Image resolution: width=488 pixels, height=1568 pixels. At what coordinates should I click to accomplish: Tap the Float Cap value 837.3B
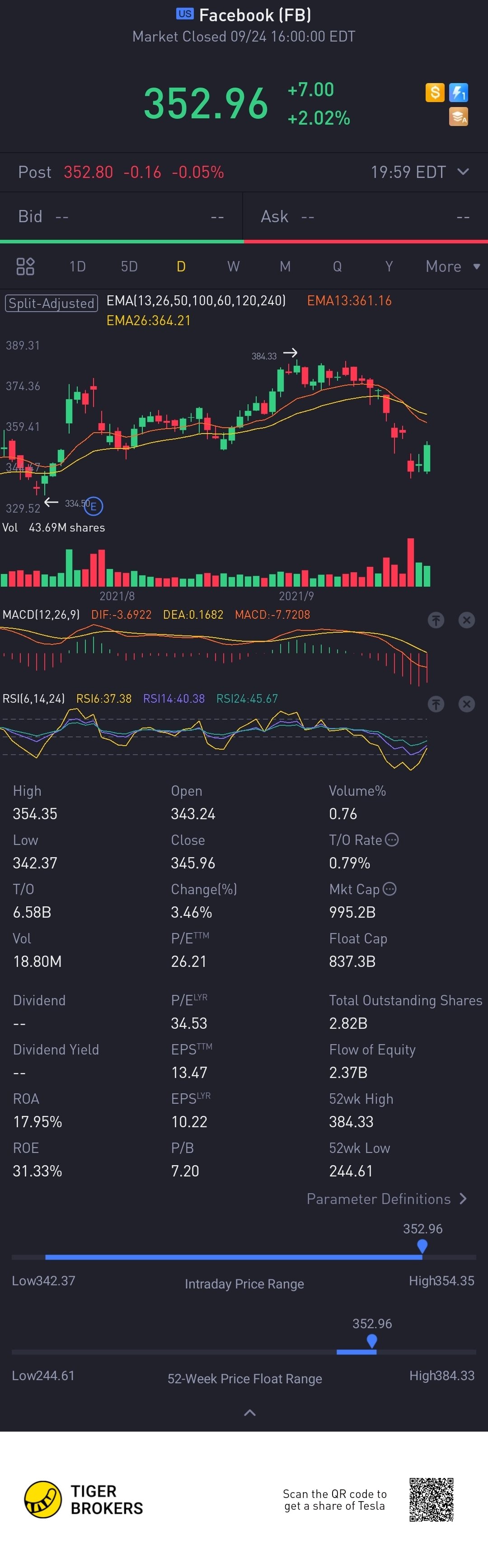pos(352,962)
